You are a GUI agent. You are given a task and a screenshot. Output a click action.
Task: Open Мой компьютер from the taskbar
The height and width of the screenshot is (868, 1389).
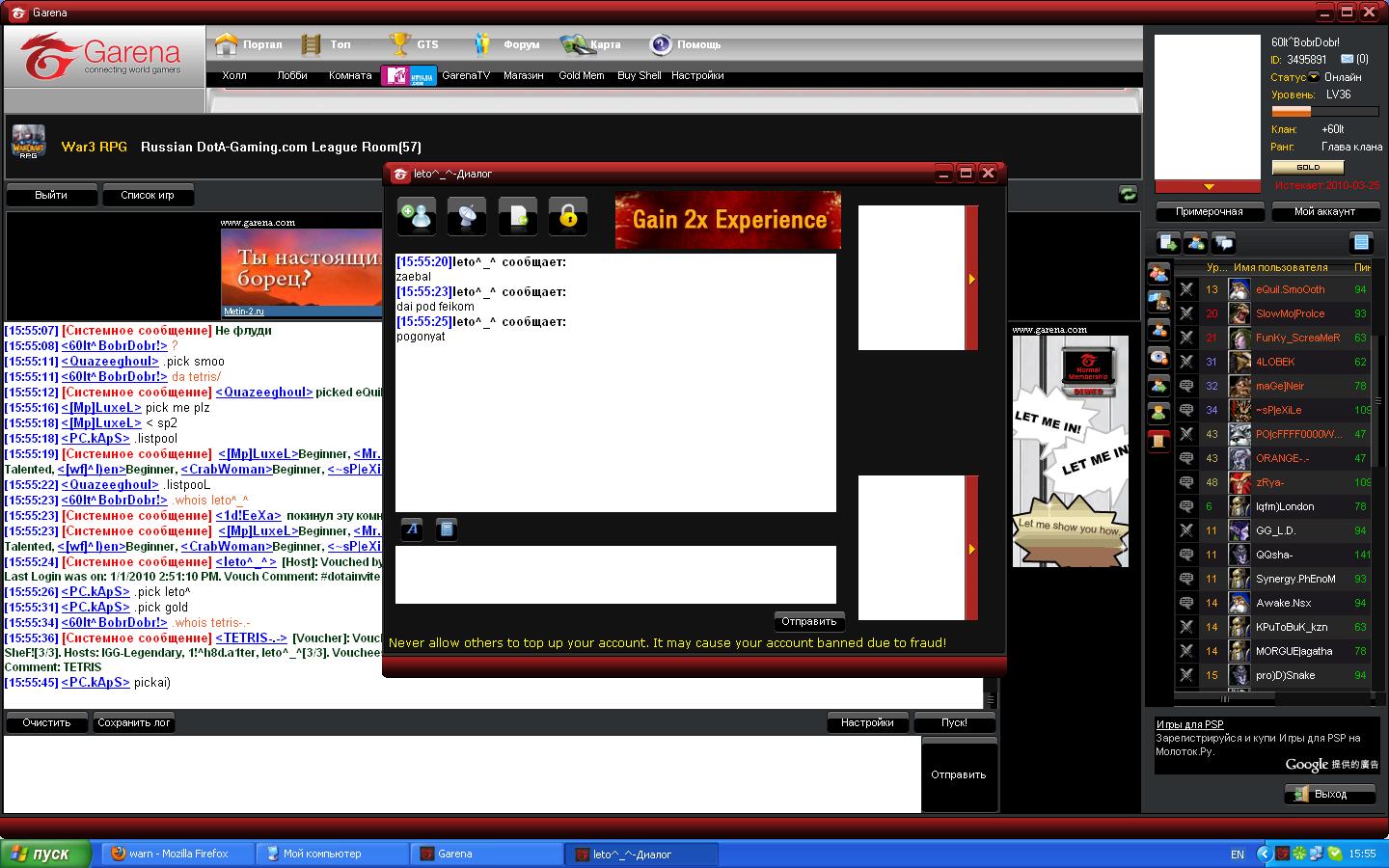(x=333, y=854)
